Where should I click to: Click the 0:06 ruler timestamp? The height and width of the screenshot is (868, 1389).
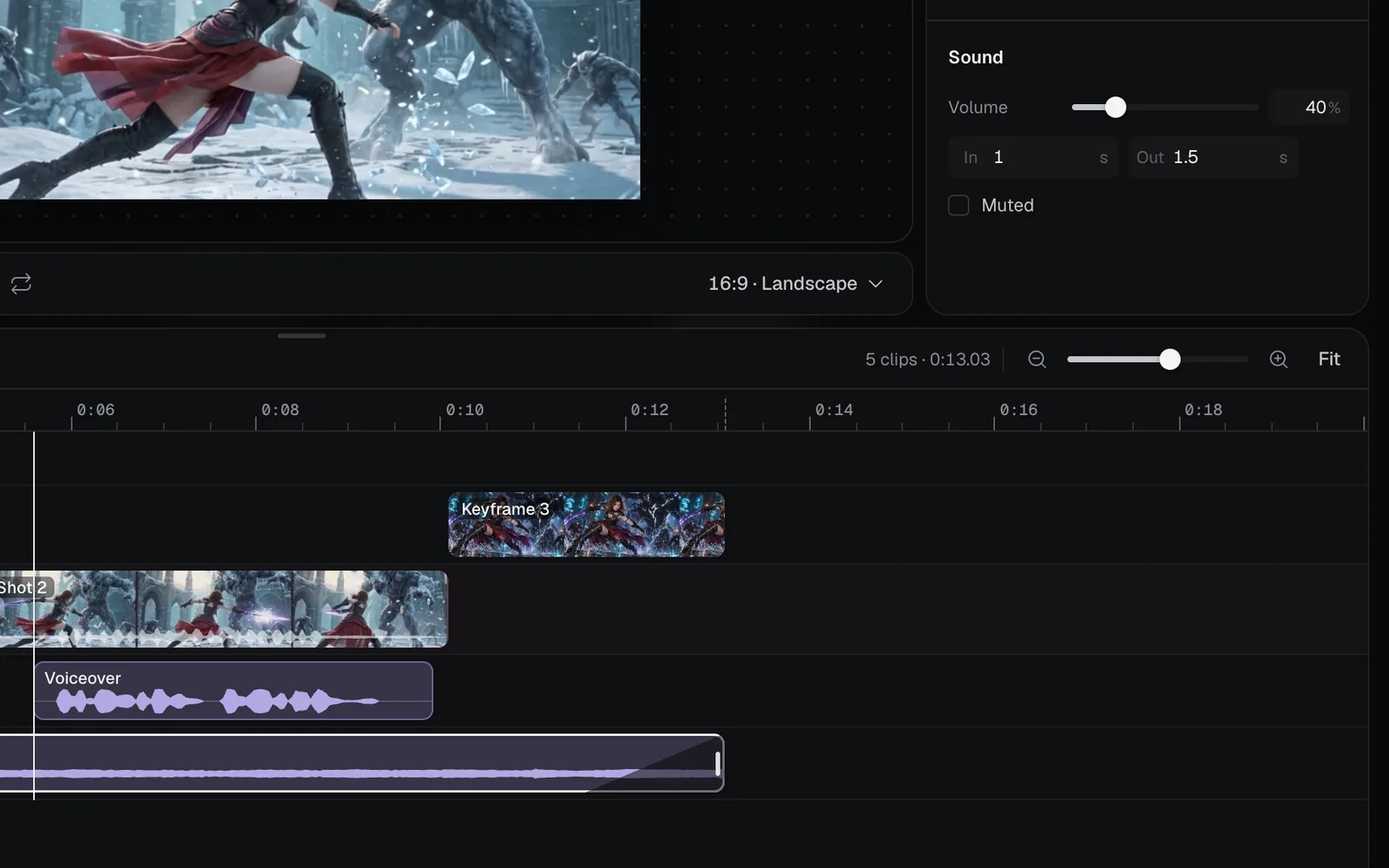[95, 410]
